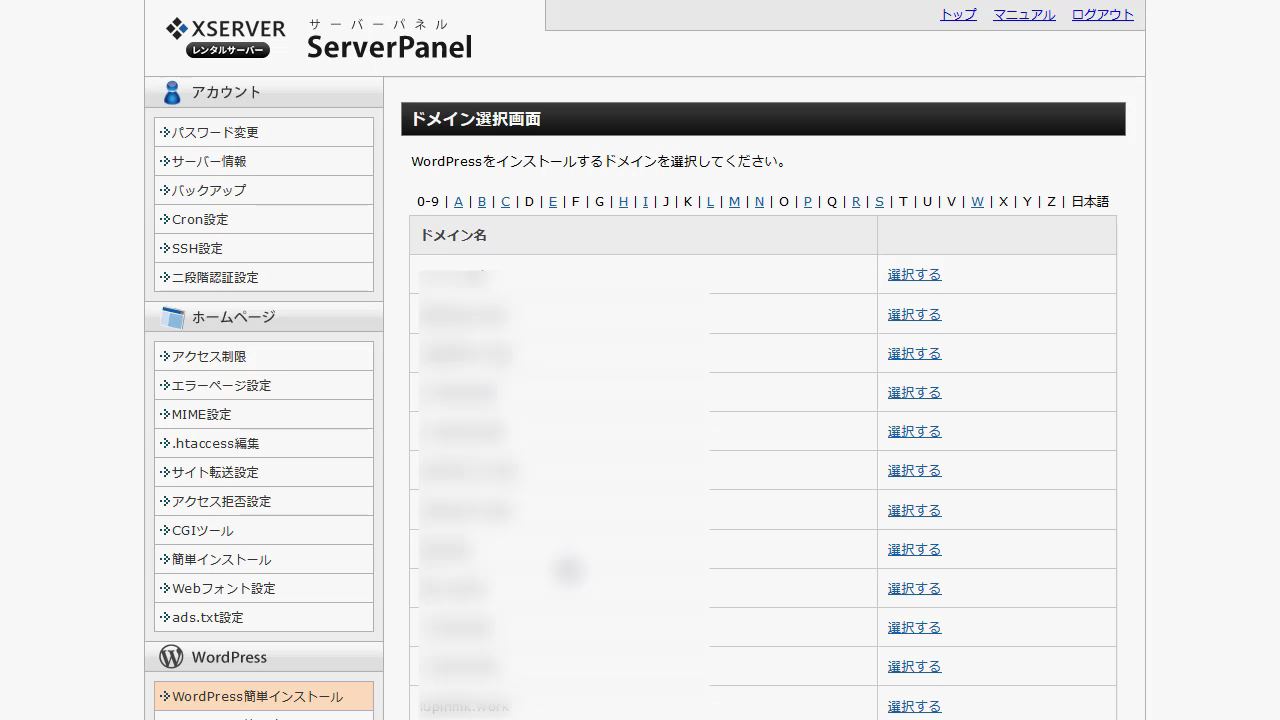Click the WordPress logo icon in sidebar
Viewport: 1280px width, 720px height.
[x=171, y=657]
